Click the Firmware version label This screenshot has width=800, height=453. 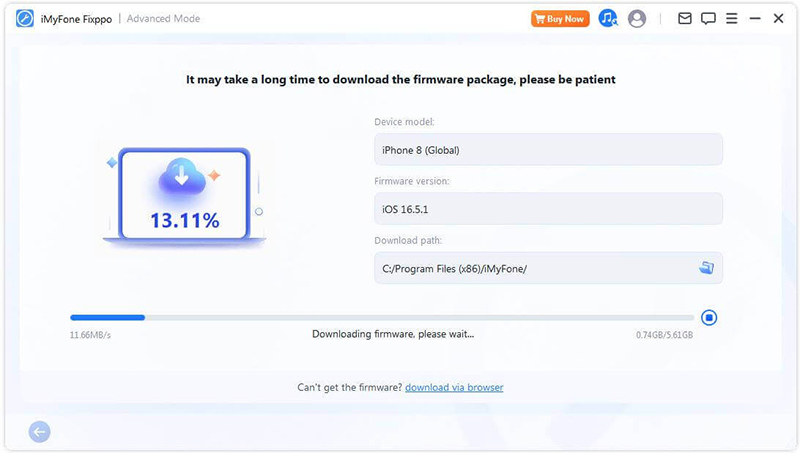click(412, 181)
